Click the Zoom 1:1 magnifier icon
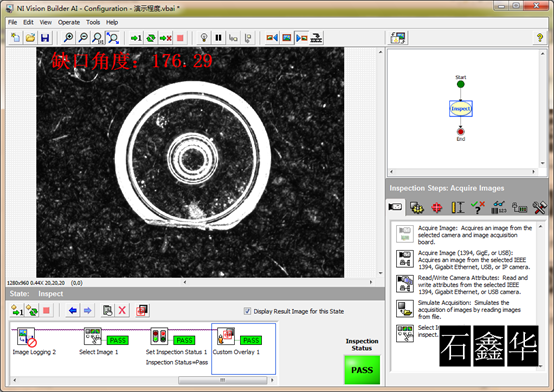The width and height of the screenshot is (554, 392). (x=98, y=38)
